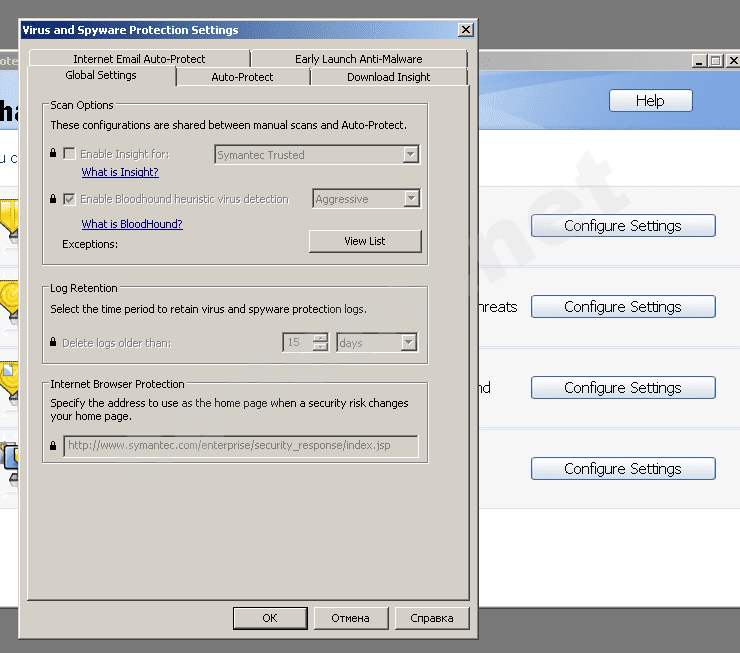Close the Virus and Spyware Protection Settings dialog
Viewport: 740px width, 653px height.
(466, 30)
